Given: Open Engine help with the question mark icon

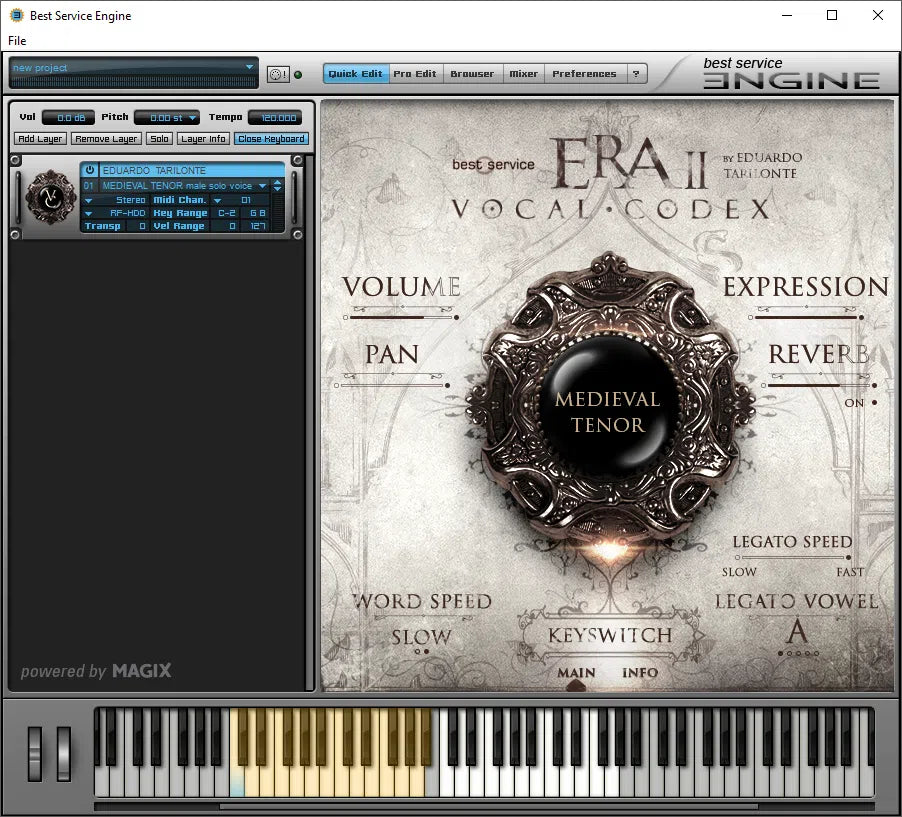Looking at the screenshot, I should pos(637,73).
